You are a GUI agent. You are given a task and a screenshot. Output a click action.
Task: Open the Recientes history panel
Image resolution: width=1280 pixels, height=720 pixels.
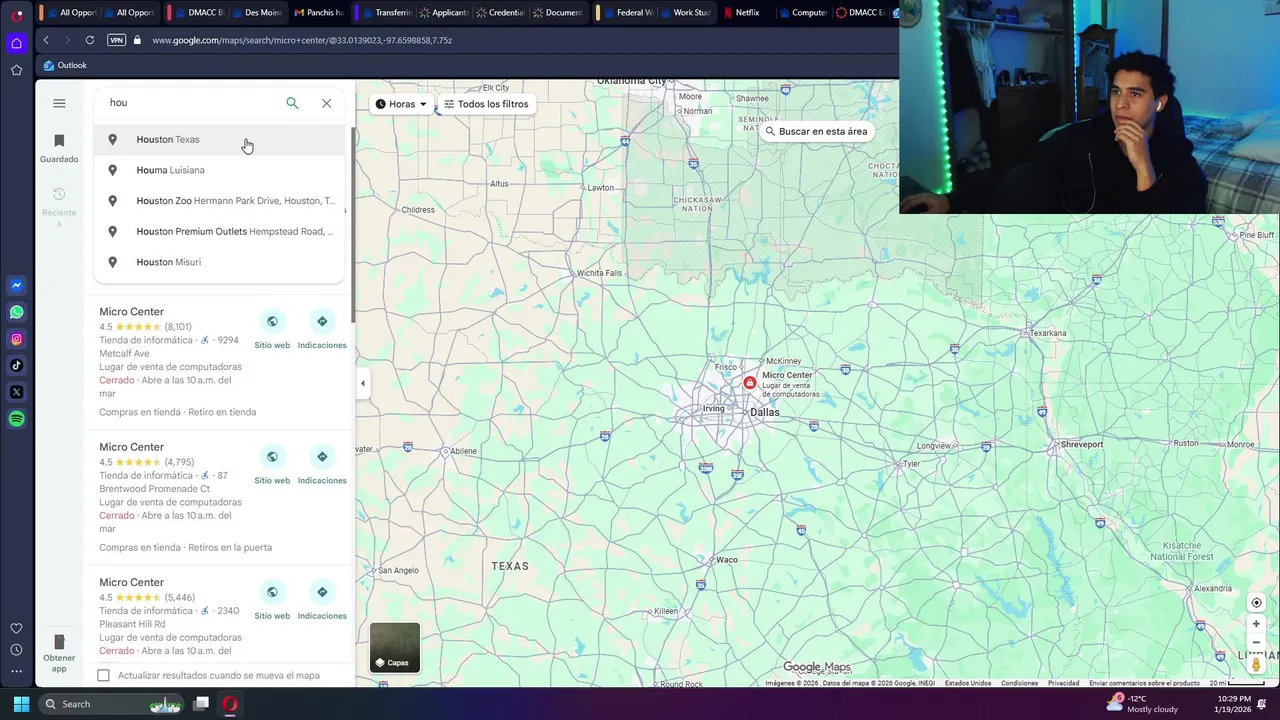(x=59, y=207)
